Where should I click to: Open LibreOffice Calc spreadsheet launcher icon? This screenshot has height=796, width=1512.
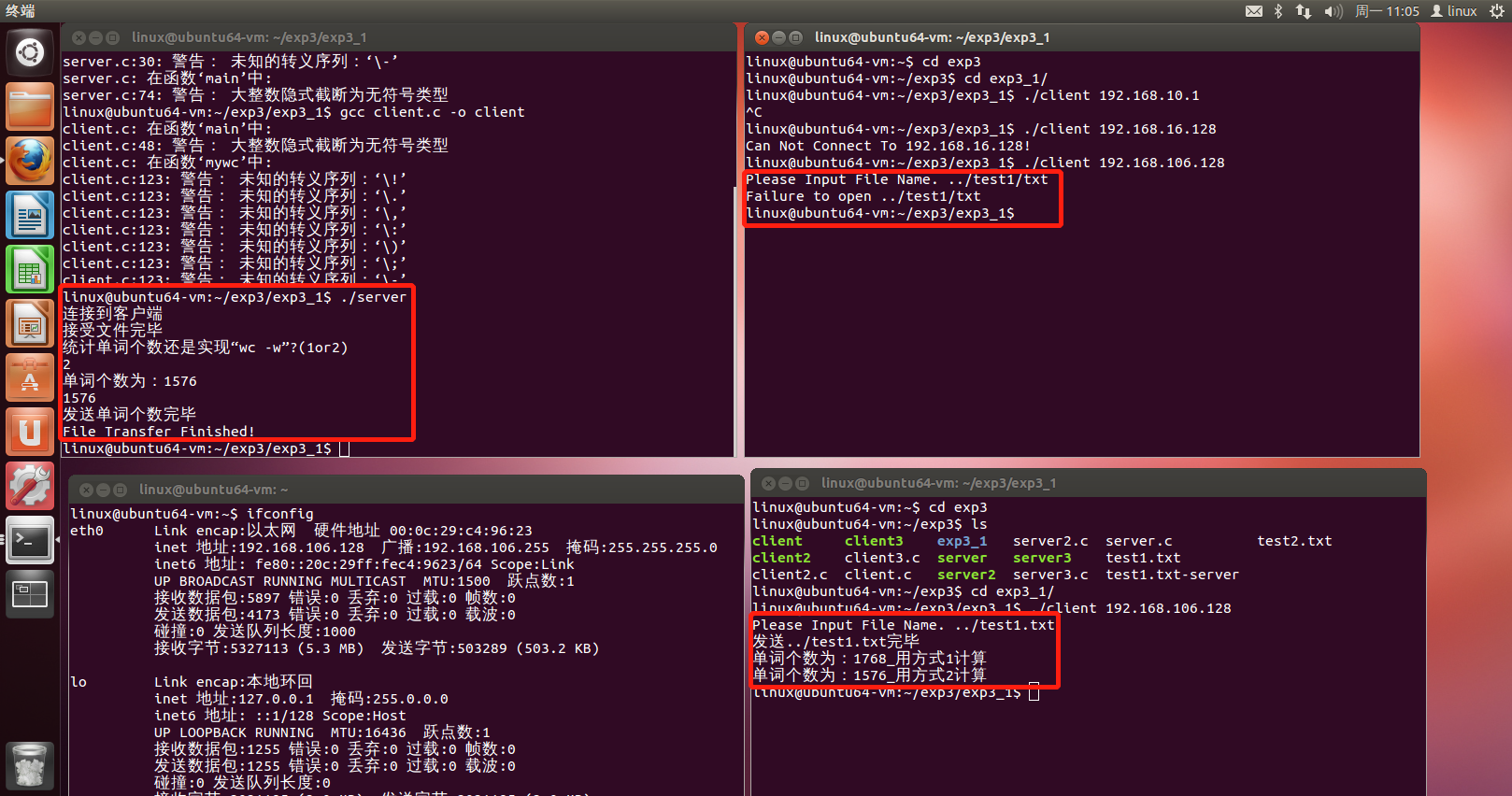pos(30,269)
